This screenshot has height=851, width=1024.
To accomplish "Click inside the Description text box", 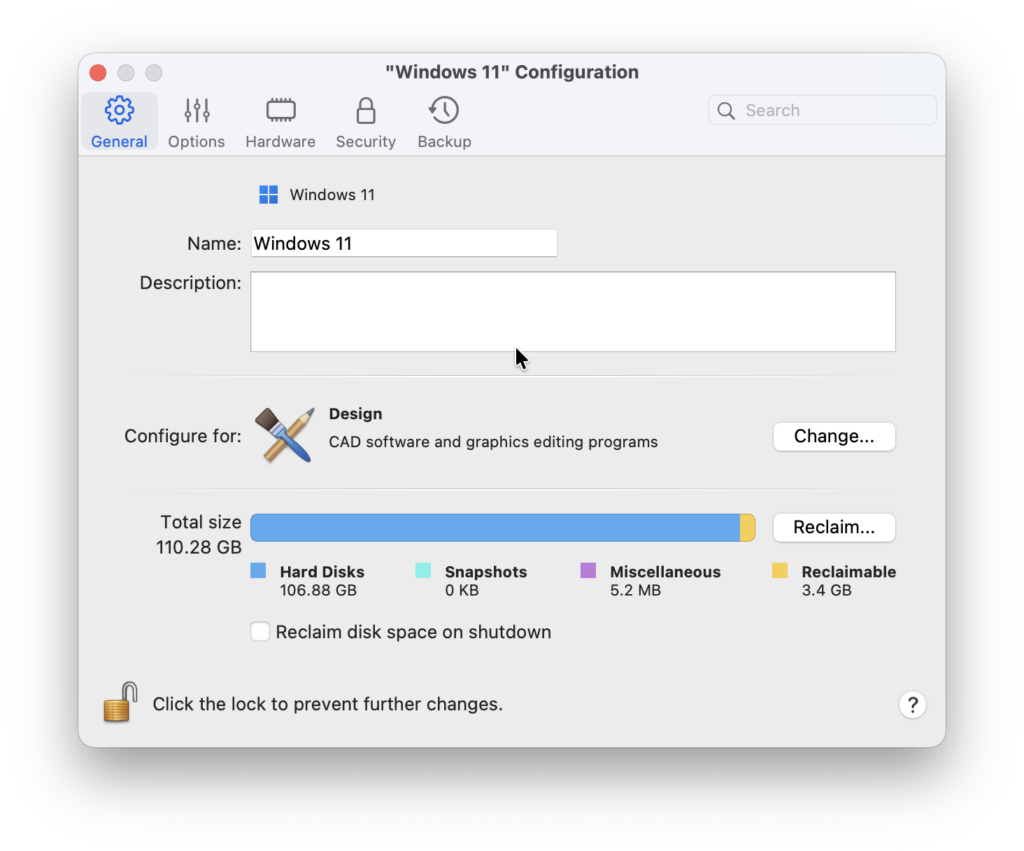I will click(572, 311).
